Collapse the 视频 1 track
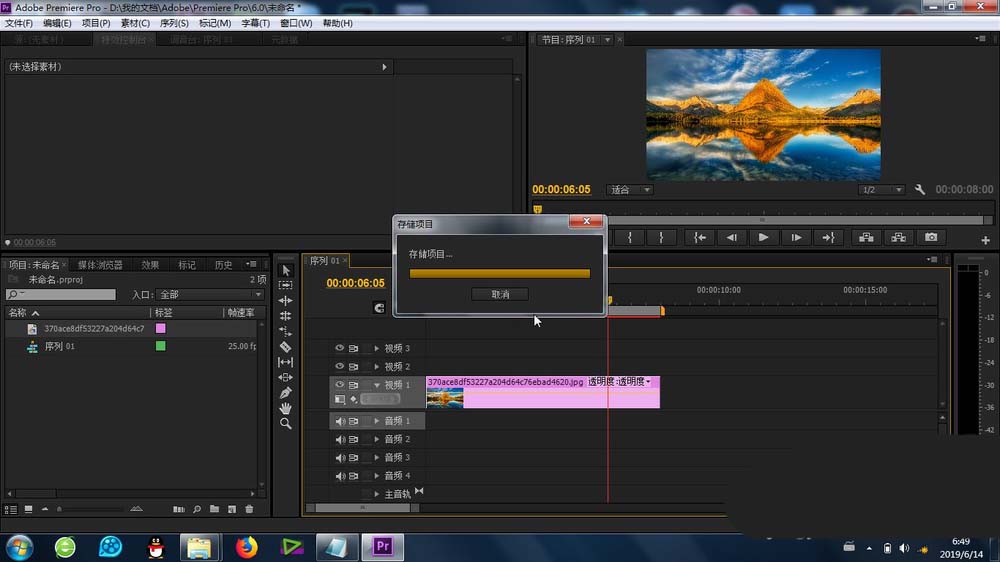The height and width of the screenshot is (562, 1000). click(x=377, y=385)
